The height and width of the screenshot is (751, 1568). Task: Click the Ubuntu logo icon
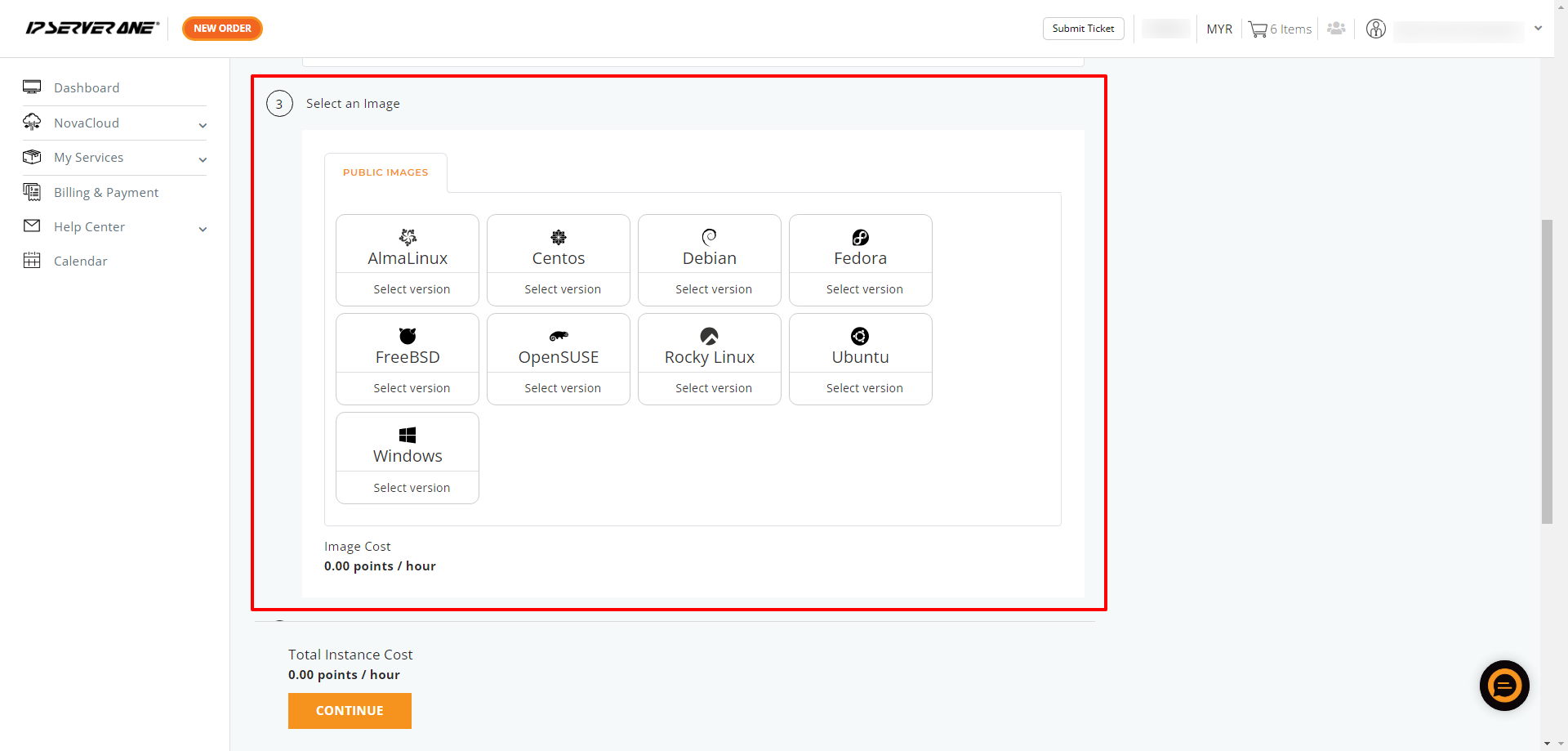[860, 336]
